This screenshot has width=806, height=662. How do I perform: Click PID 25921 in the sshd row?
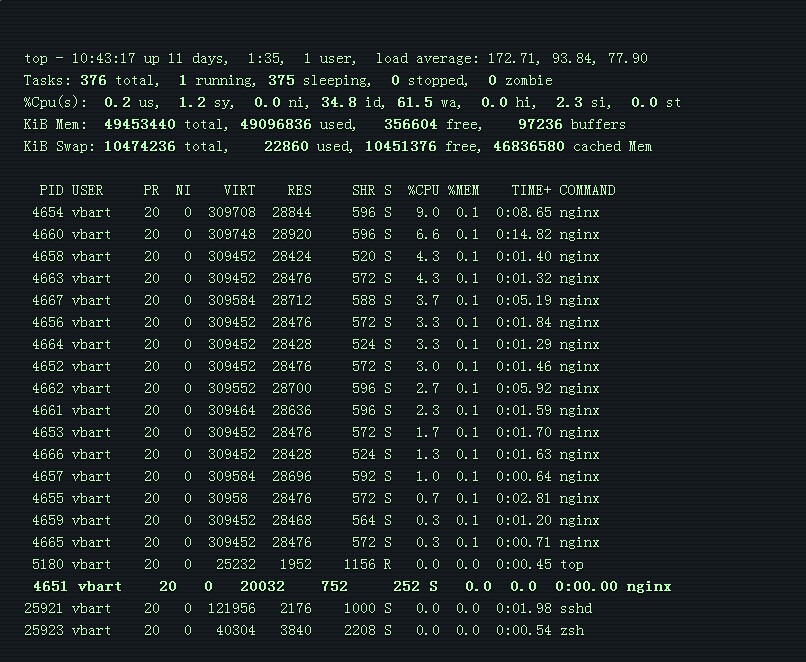(43, 608)
